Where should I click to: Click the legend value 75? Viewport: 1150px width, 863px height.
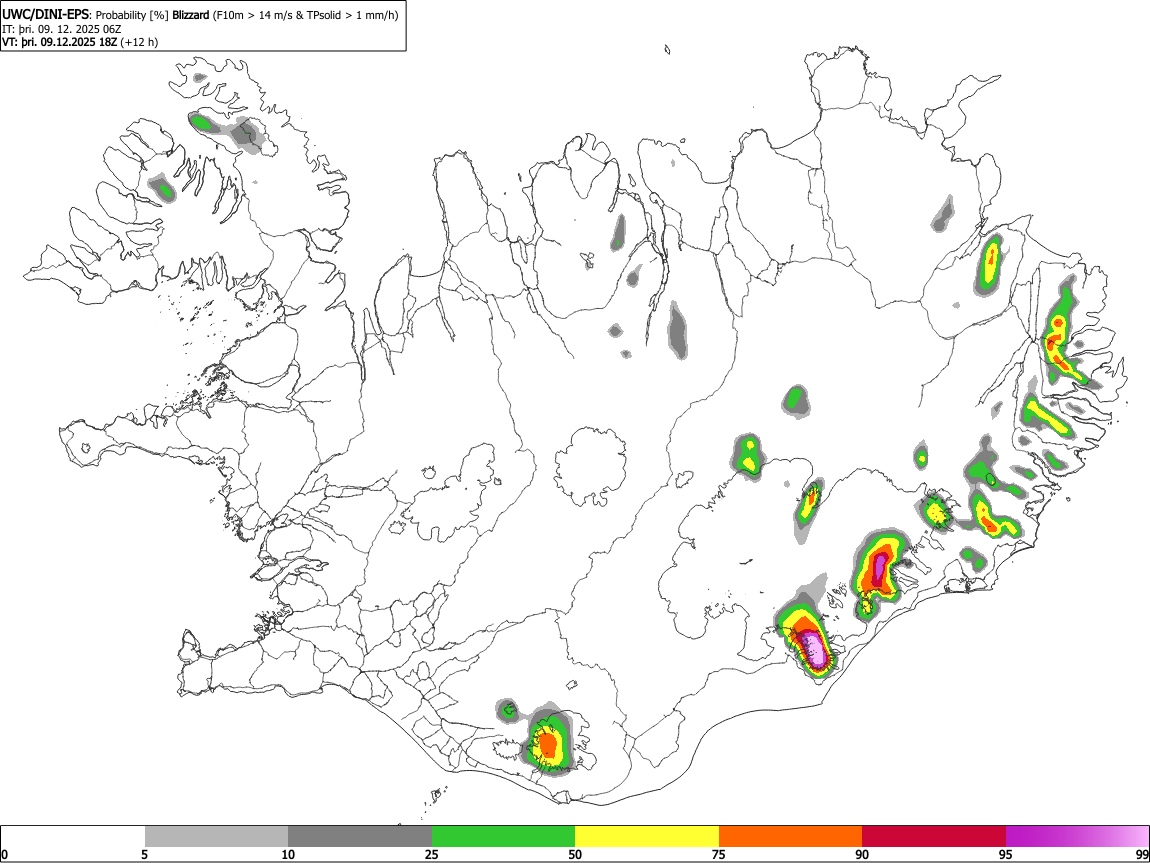click(719, 854)
